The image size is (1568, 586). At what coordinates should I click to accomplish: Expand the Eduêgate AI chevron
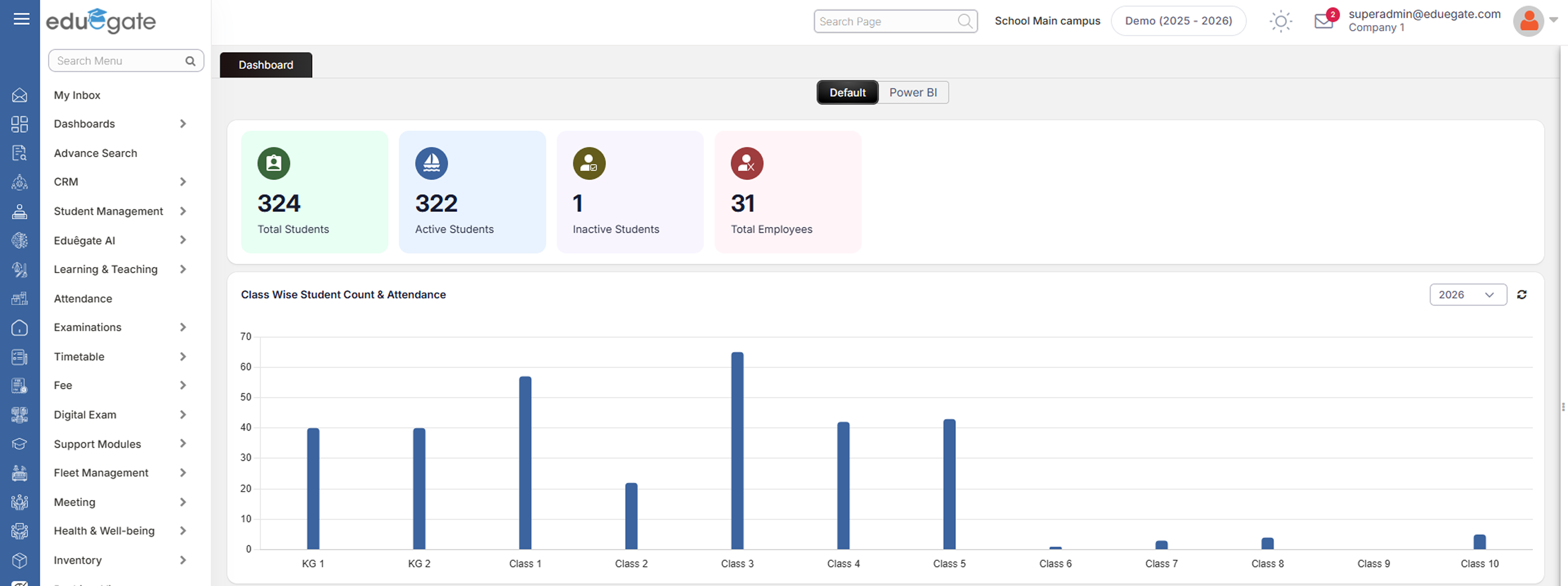point(183,240)
